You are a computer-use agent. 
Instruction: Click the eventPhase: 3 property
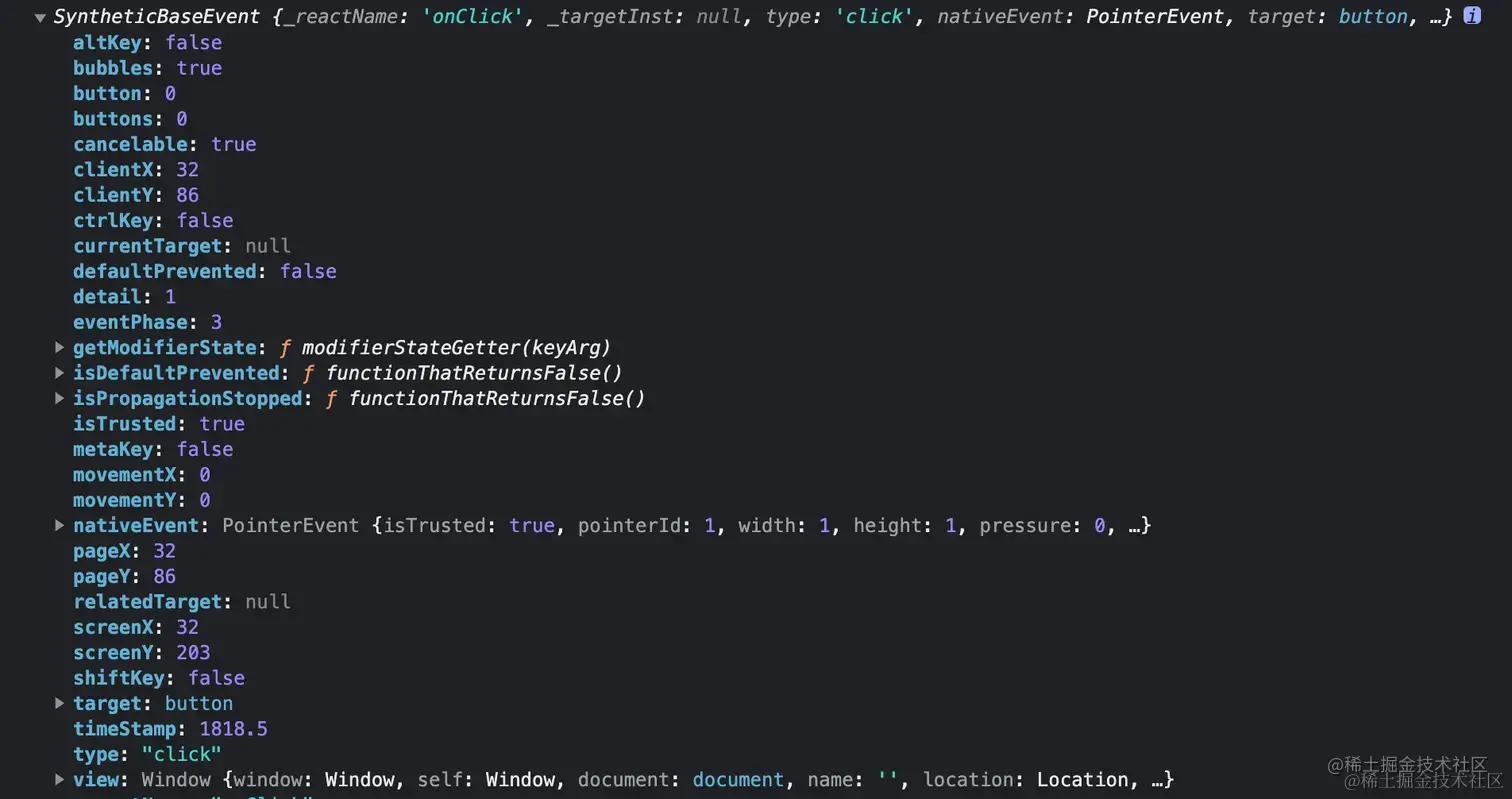pos(147,322)
